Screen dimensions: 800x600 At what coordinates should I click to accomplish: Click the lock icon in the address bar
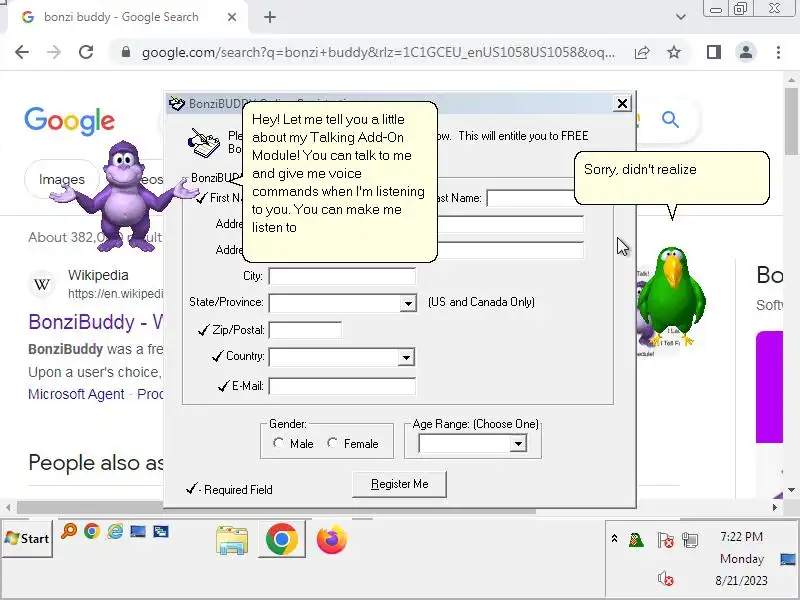point(126,52)
